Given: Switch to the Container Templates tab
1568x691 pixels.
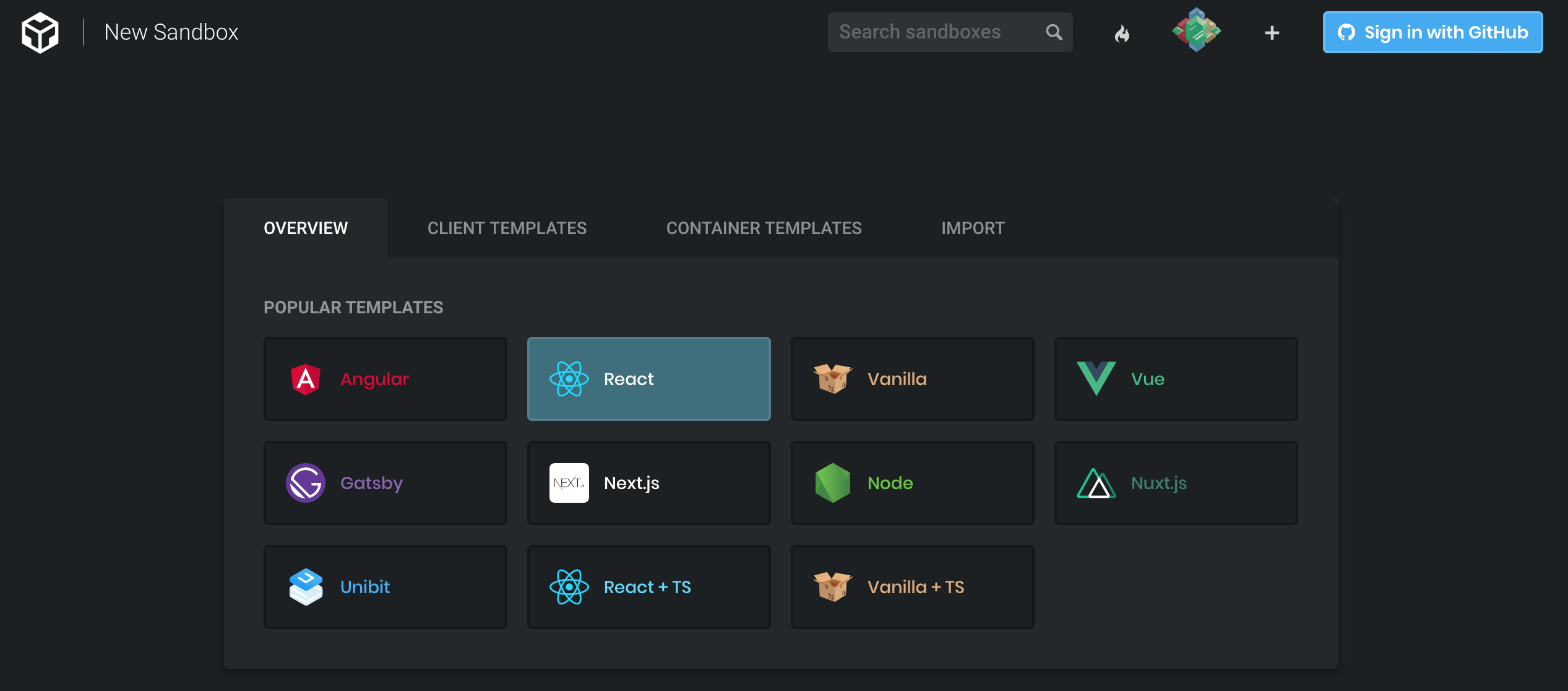Looking at the screenshot, I should (764, 228).
